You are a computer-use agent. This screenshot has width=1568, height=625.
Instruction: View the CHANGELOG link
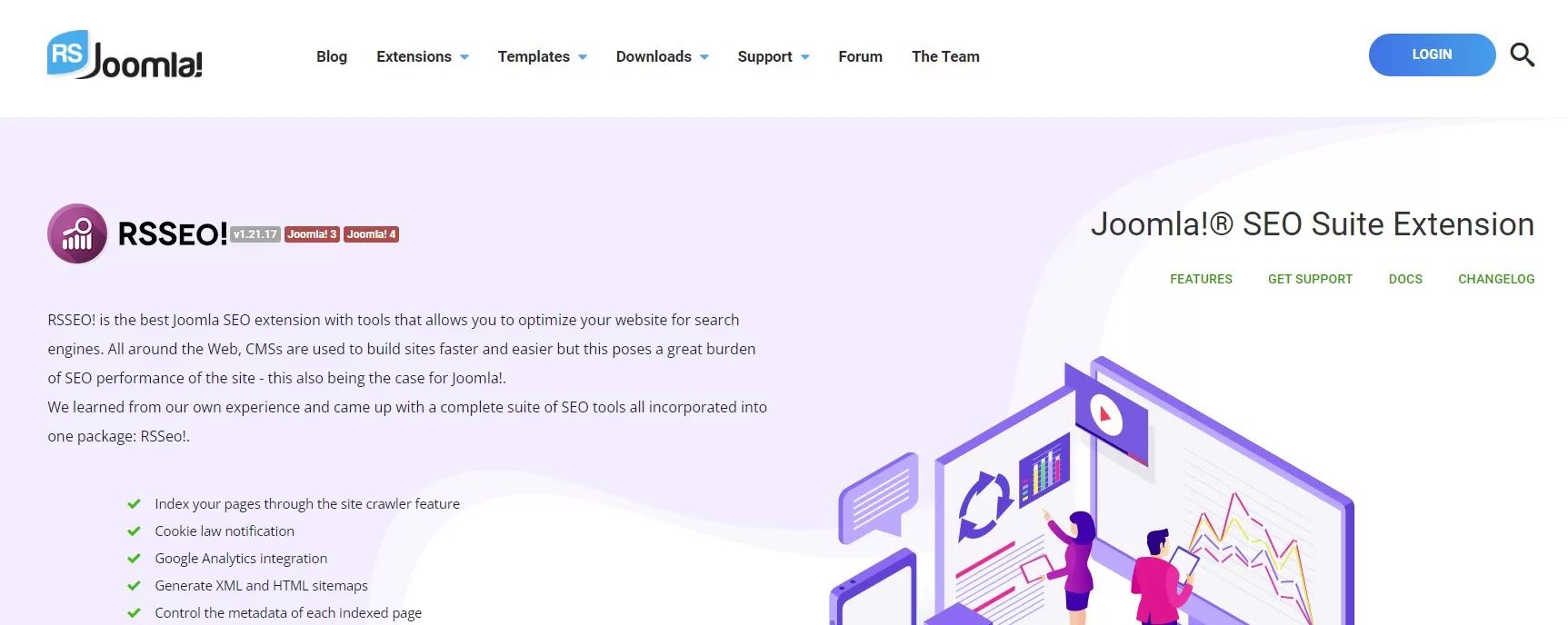pos(1496,279)
